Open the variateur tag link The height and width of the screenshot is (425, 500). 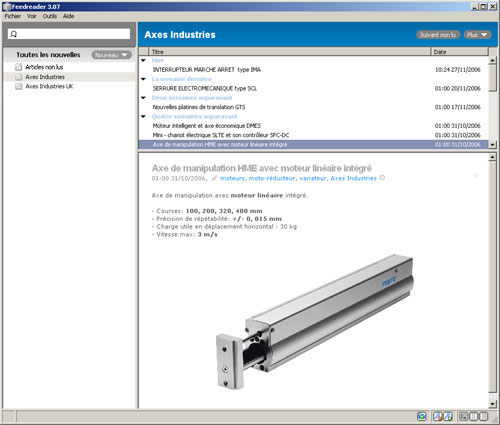(x=313, y=178)
